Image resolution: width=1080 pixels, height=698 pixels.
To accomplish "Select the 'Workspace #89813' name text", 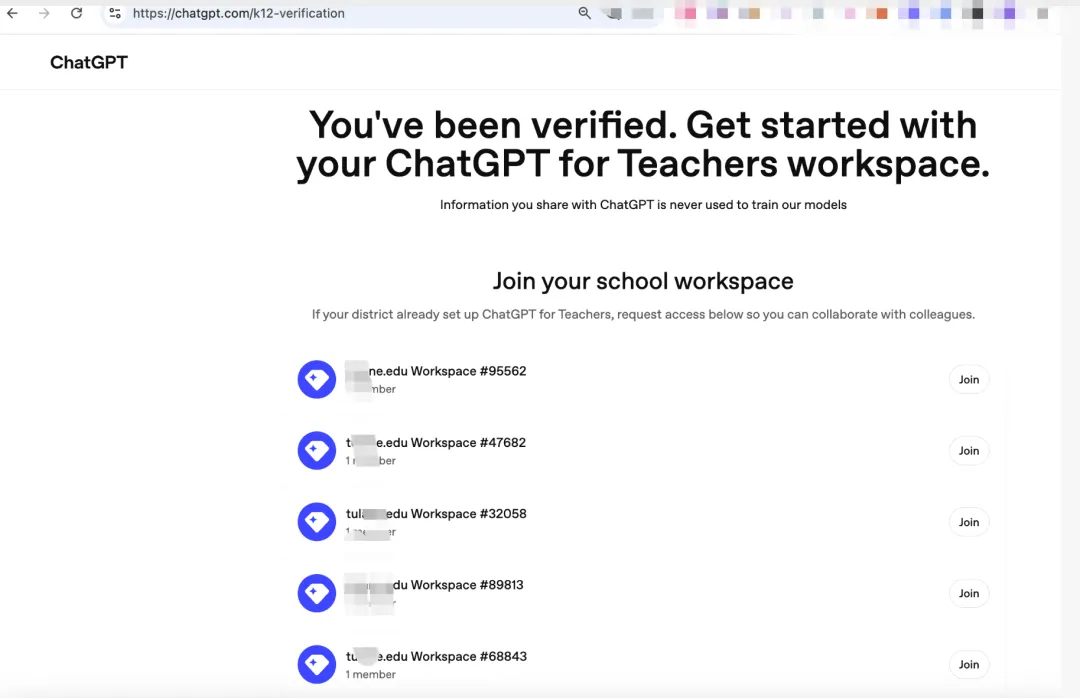I will pos(467,585).
